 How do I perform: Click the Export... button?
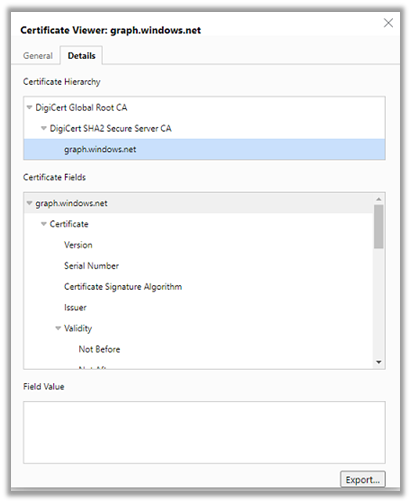(363, 479)
